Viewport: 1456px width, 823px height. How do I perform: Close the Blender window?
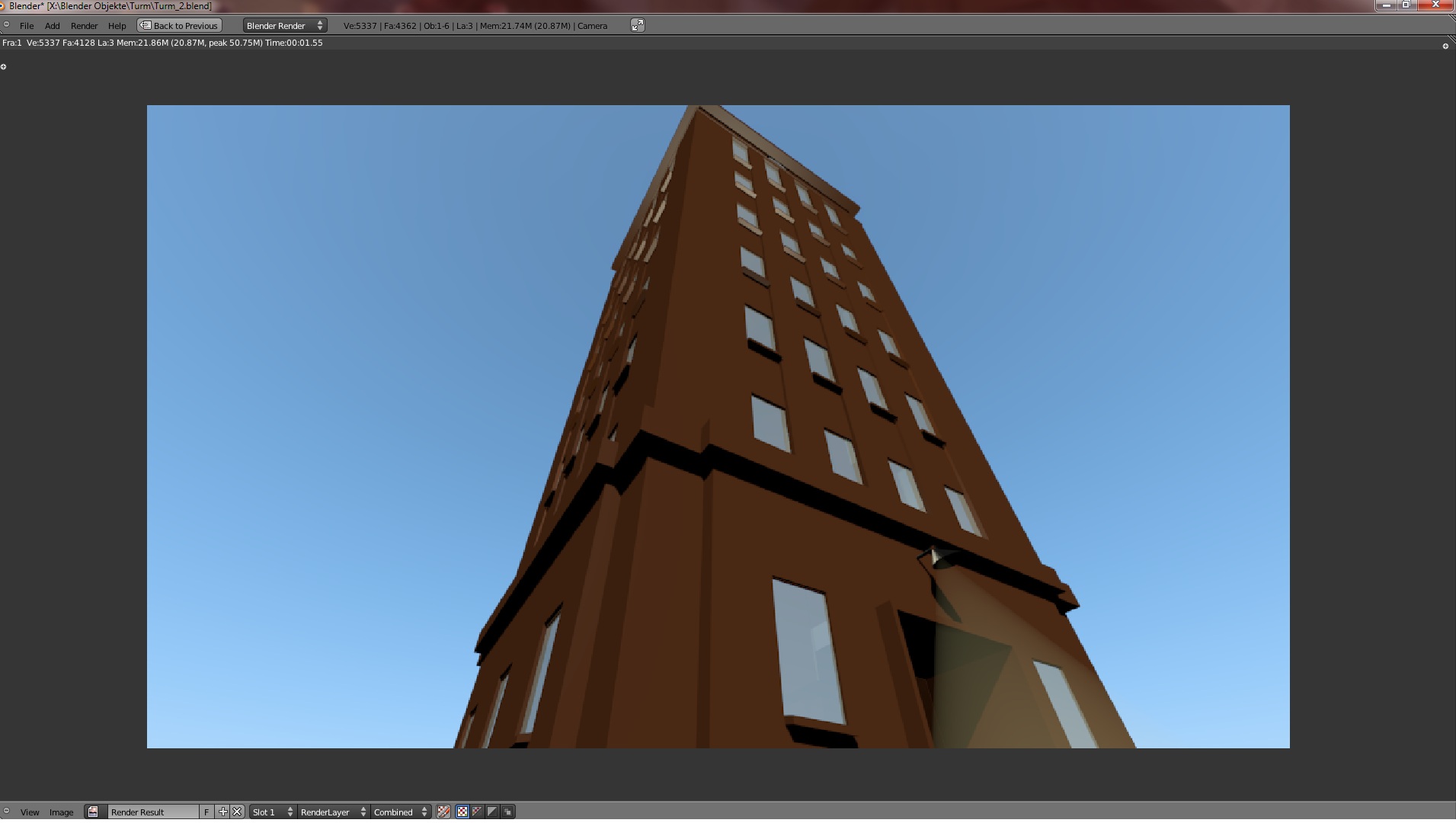(1435, 5)
